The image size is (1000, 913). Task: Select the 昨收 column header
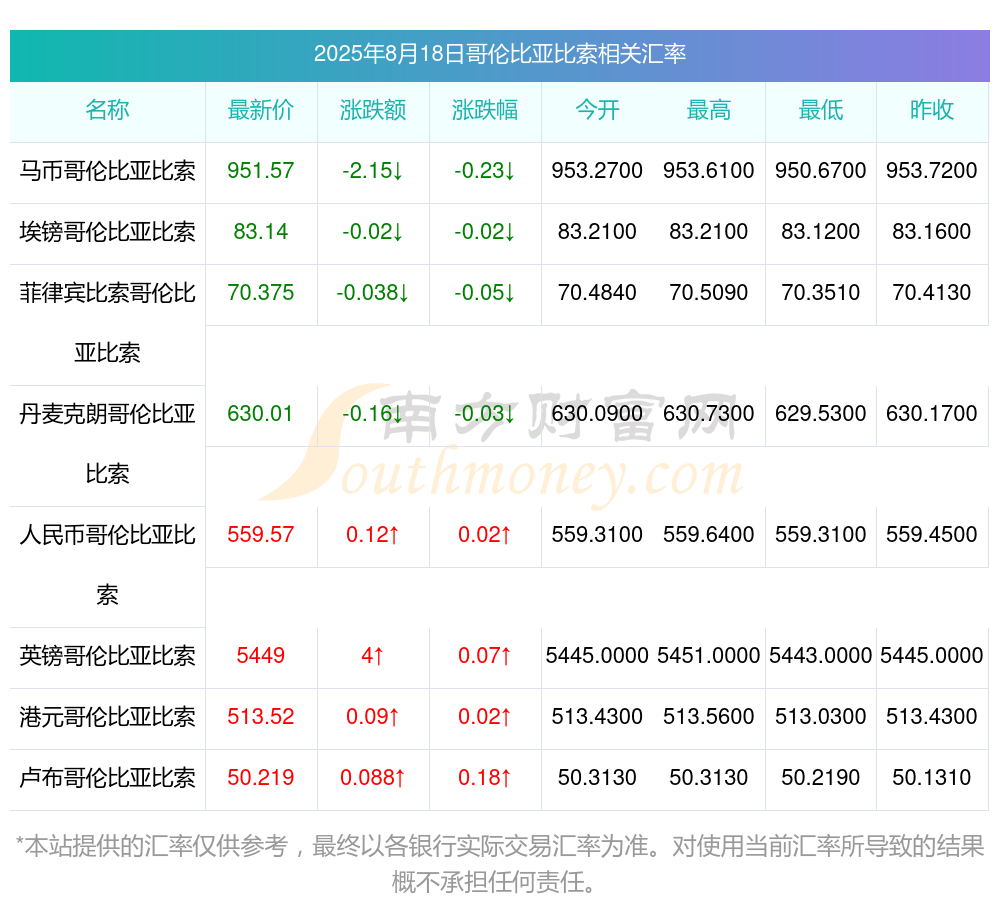click(x=932, y=110)
